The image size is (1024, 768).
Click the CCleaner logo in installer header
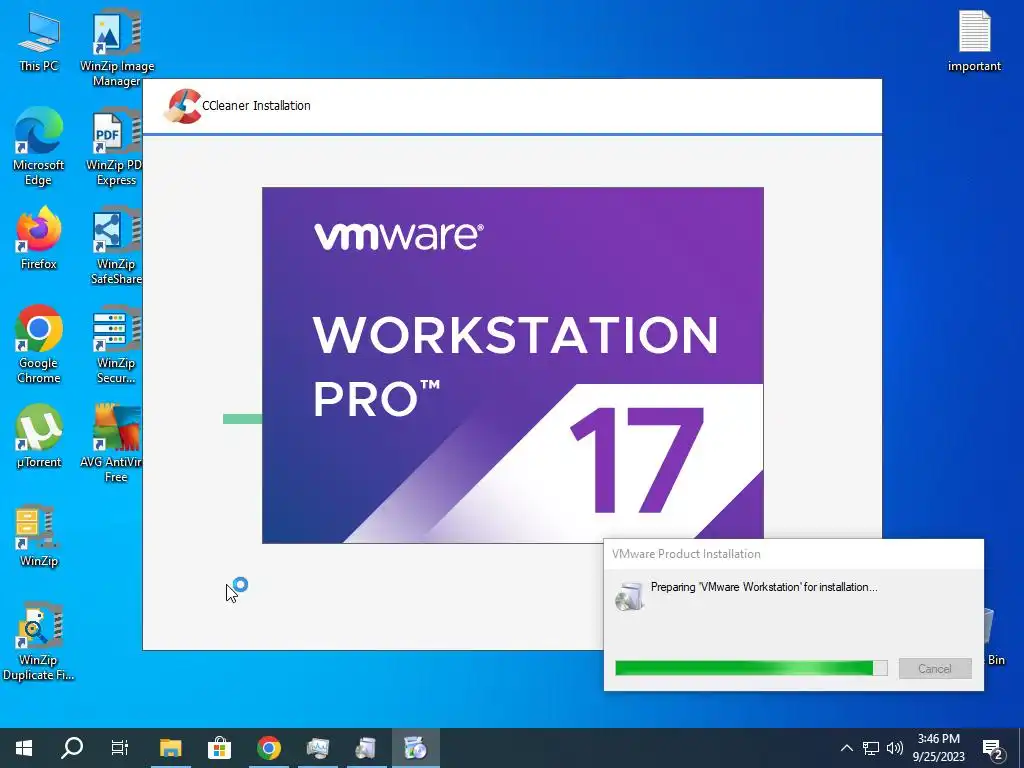tap(182, 106)
